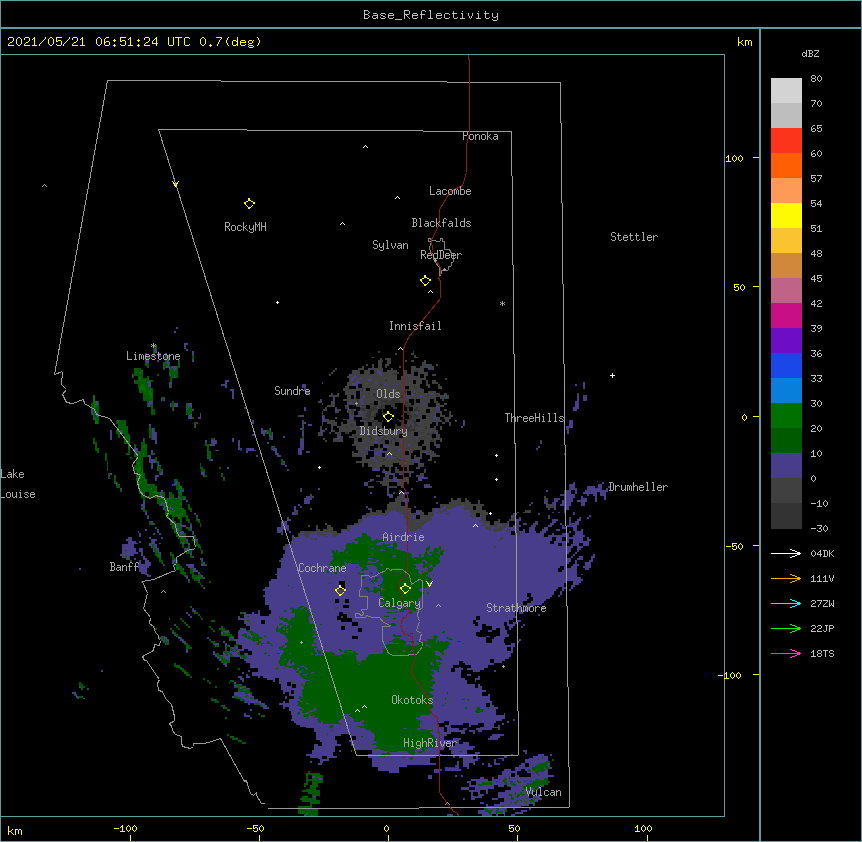Image resolution: width=862 pixels, height=842 pixels.
Task: Click the Limestone label
Action: point(153,356)
